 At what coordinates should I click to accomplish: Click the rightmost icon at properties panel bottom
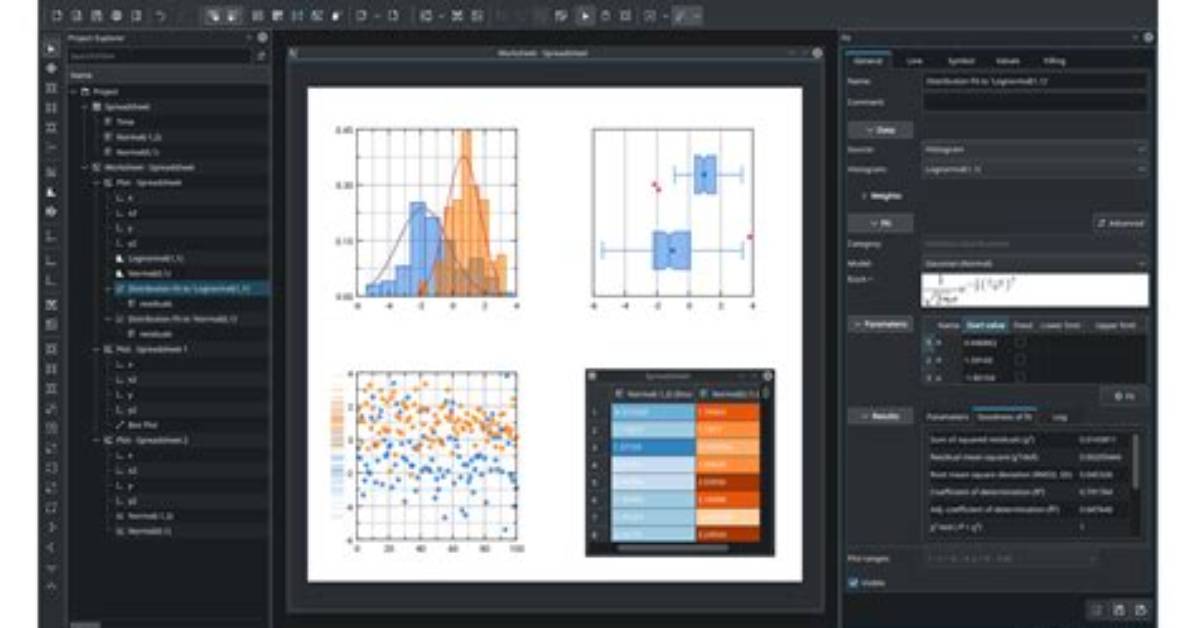1140,610
